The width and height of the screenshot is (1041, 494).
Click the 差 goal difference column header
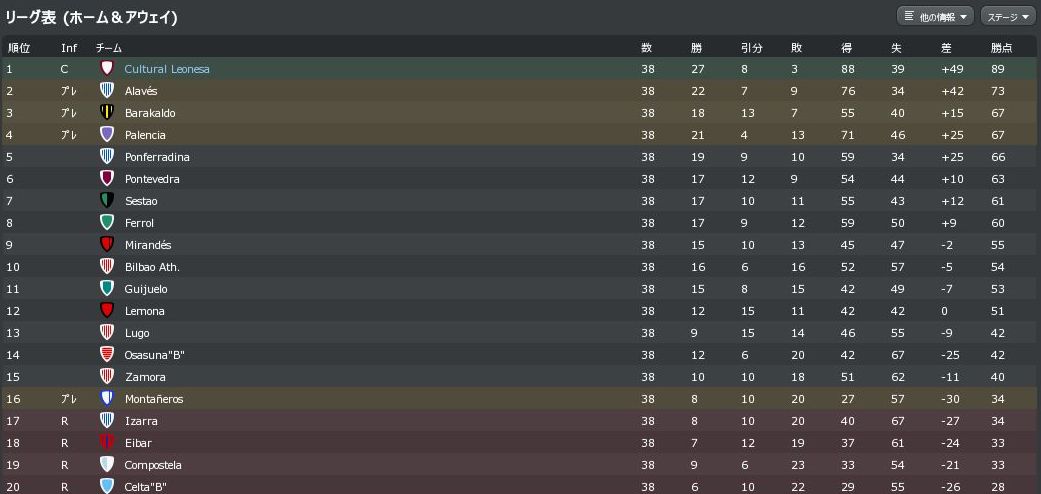pyautogui.click(x=946, y=48)
